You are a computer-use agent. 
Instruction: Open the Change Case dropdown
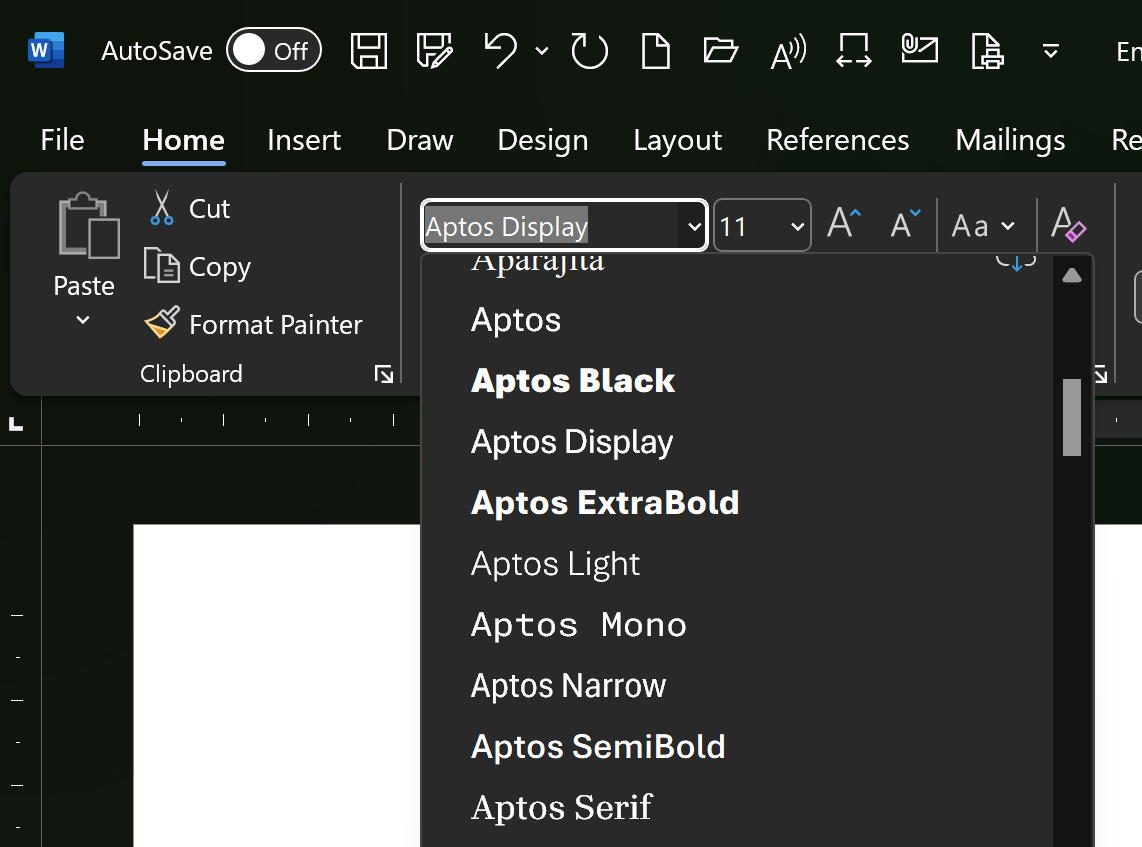(x=982, y=226)
